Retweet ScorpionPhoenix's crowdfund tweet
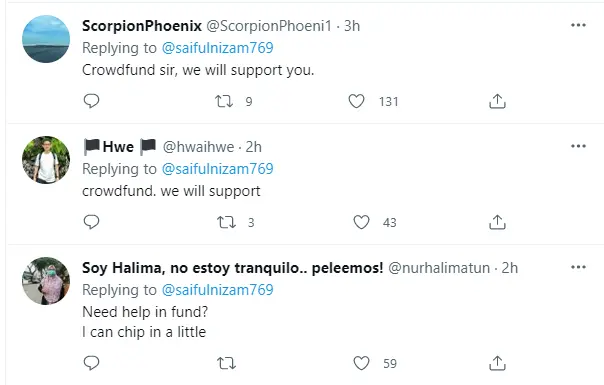 click(x=224, y=101)
